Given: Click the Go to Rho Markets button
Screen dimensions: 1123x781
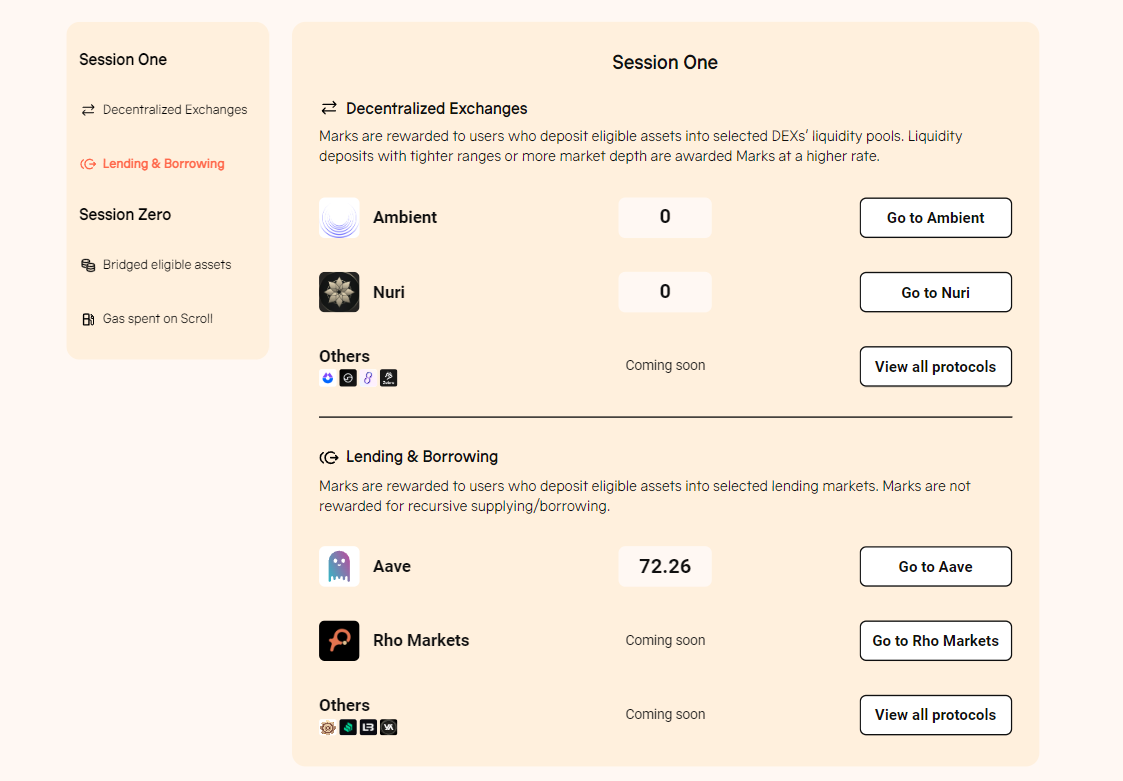Looking at the screenshot, I should 935,641.
